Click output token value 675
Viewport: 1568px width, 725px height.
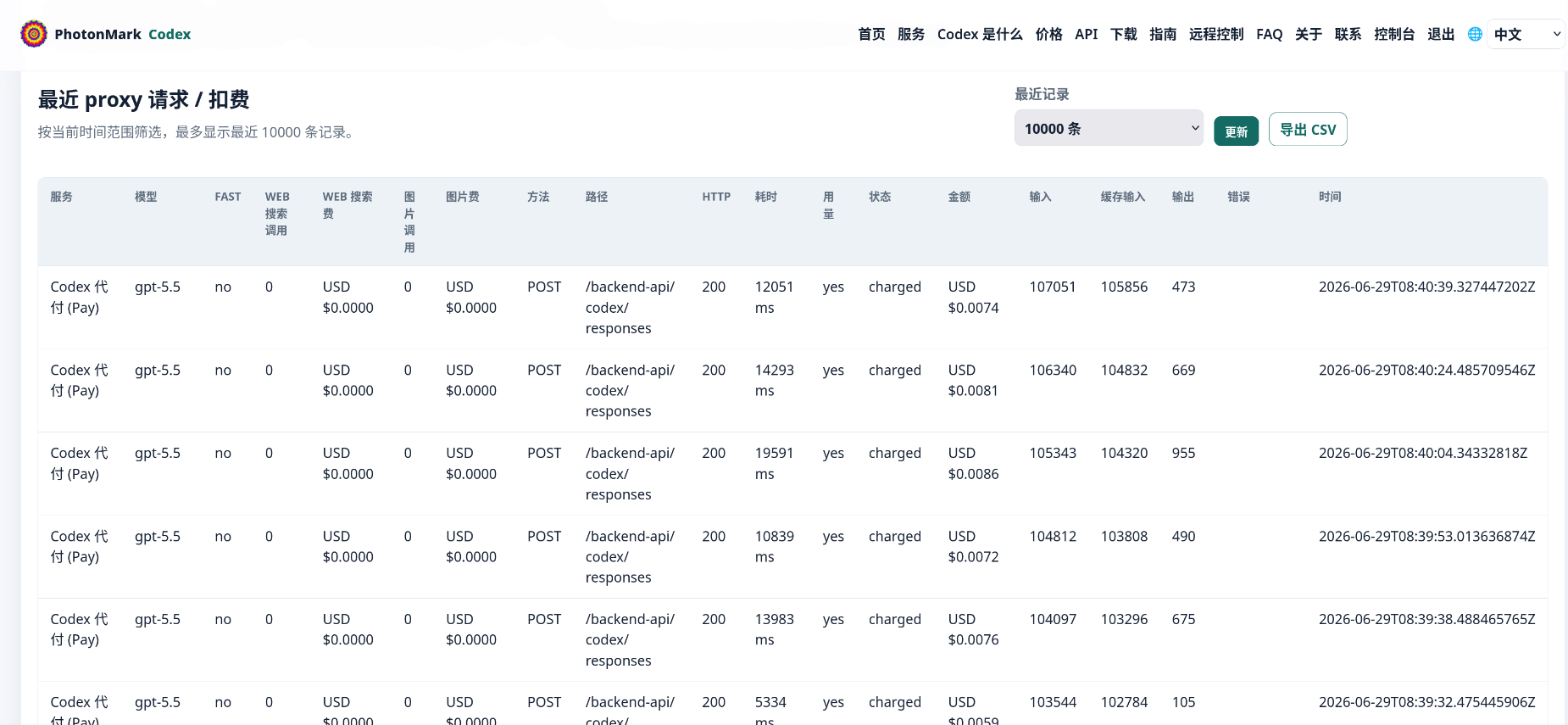(1183, 620)
